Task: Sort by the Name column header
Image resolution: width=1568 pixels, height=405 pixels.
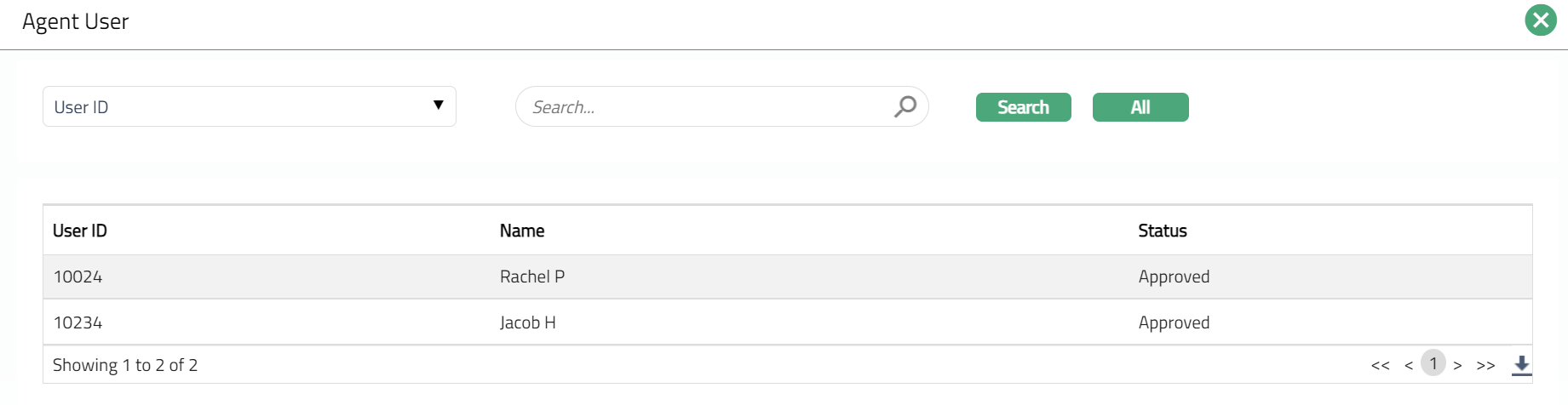Action: 522,231
